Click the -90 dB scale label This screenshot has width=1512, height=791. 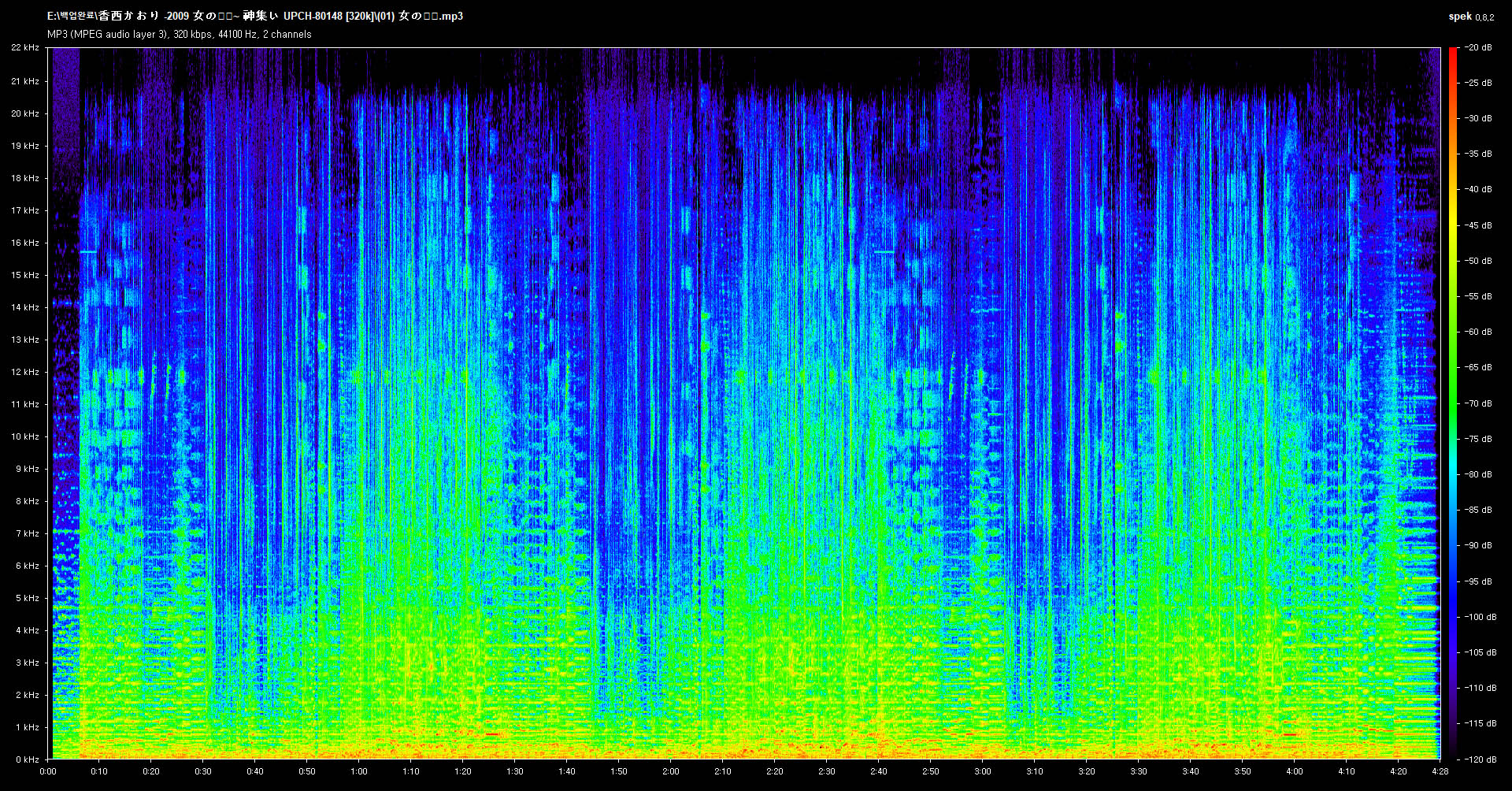pos(1478,545)
